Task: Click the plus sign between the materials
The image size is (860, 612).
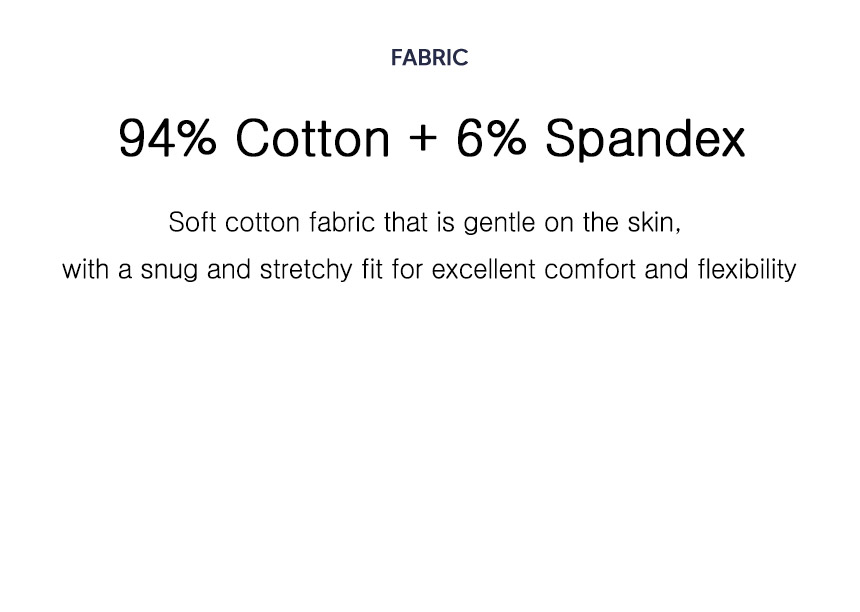Action: [423, 138]
